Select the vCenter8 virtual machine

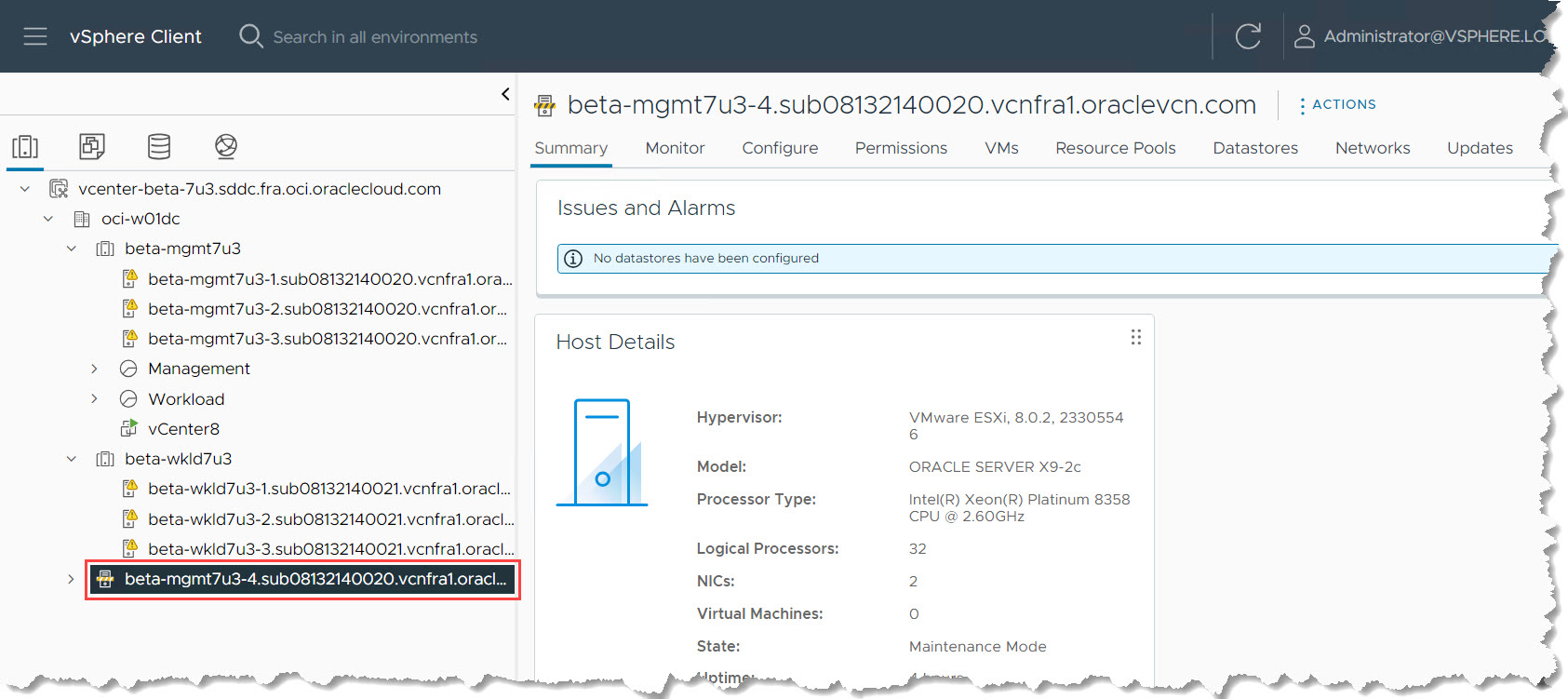(x=183, y=429)
